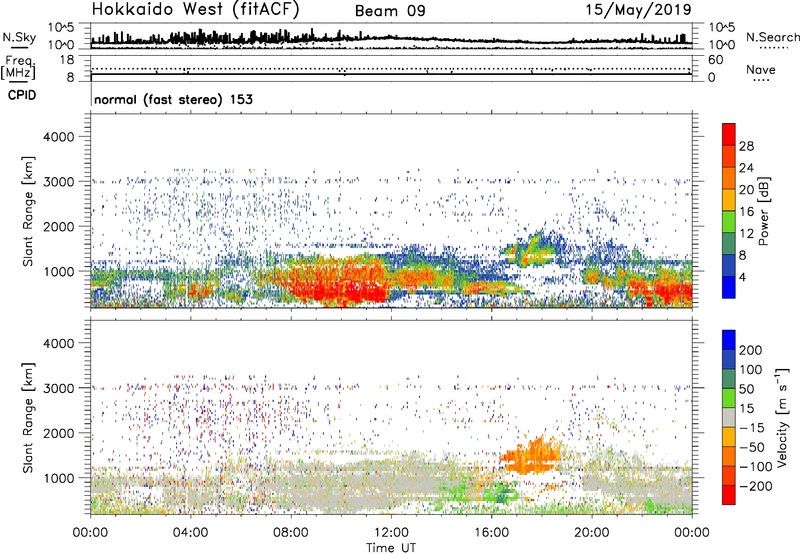Viewport: 800px width, 554px height.
Task: Click the '16' power colorbar tick
Action: (746, 212)
